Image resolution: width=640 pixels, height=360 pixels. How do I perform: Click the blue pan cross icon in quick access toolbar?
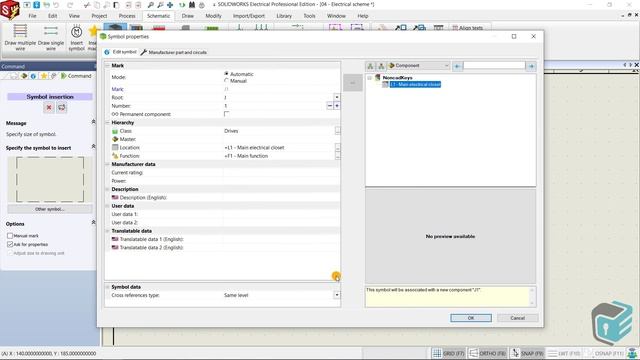click(x=170, y=5)
